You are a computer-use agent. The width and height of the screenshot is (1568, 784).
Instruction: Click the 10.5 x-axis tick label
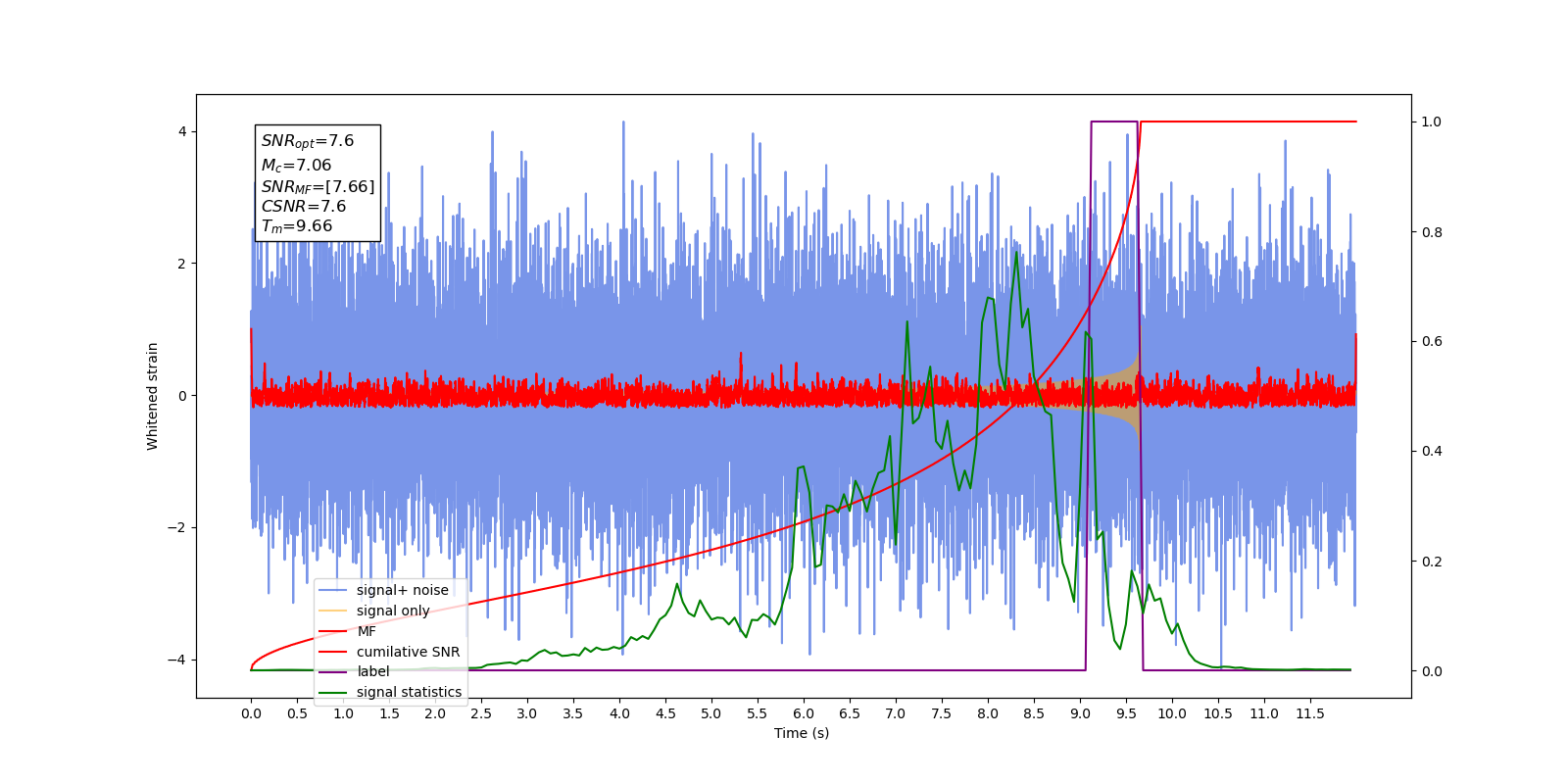1218,713
